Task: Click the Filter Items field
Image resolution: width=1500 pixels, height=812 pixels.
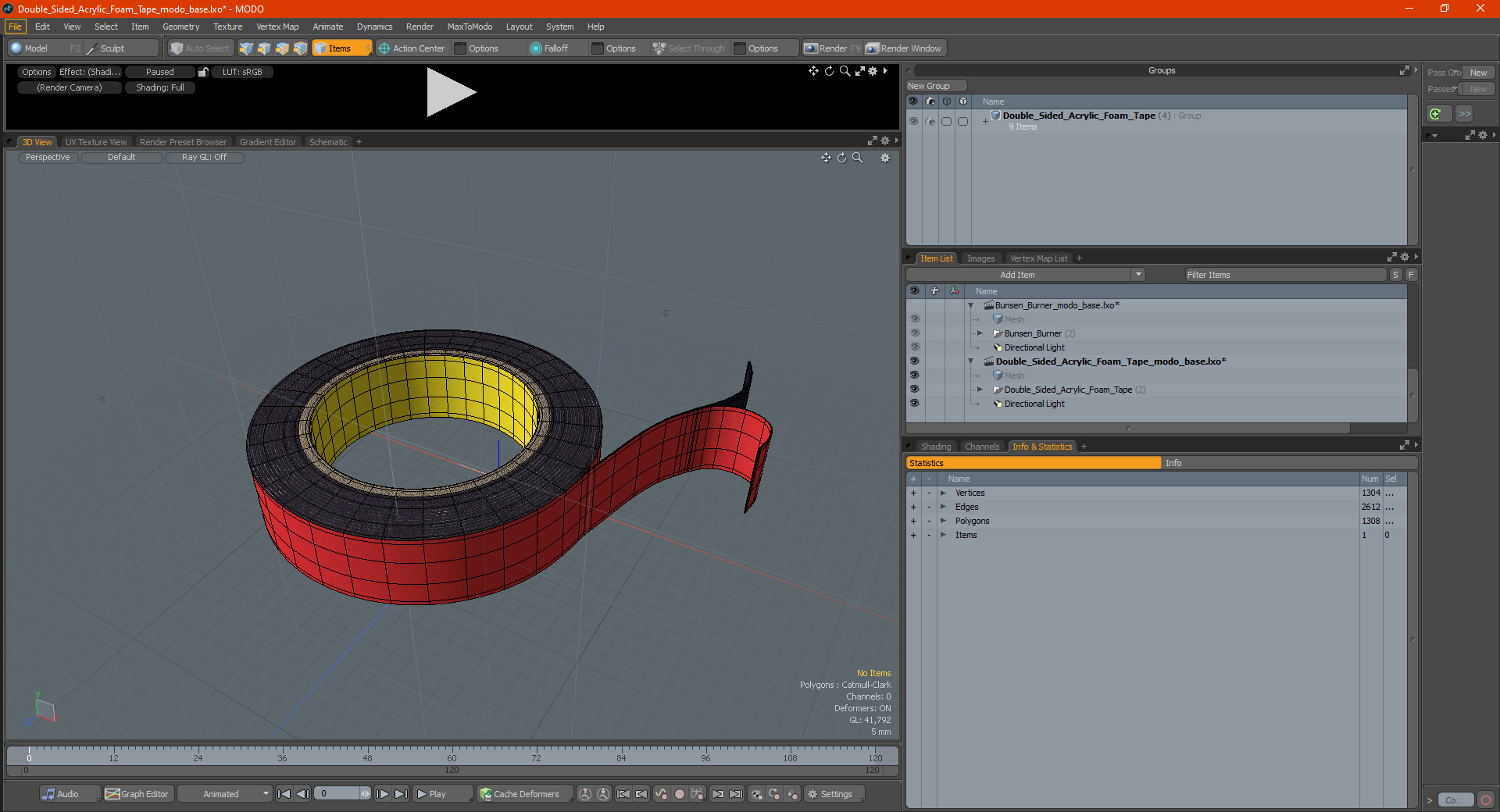Action: click(1284, 275)
